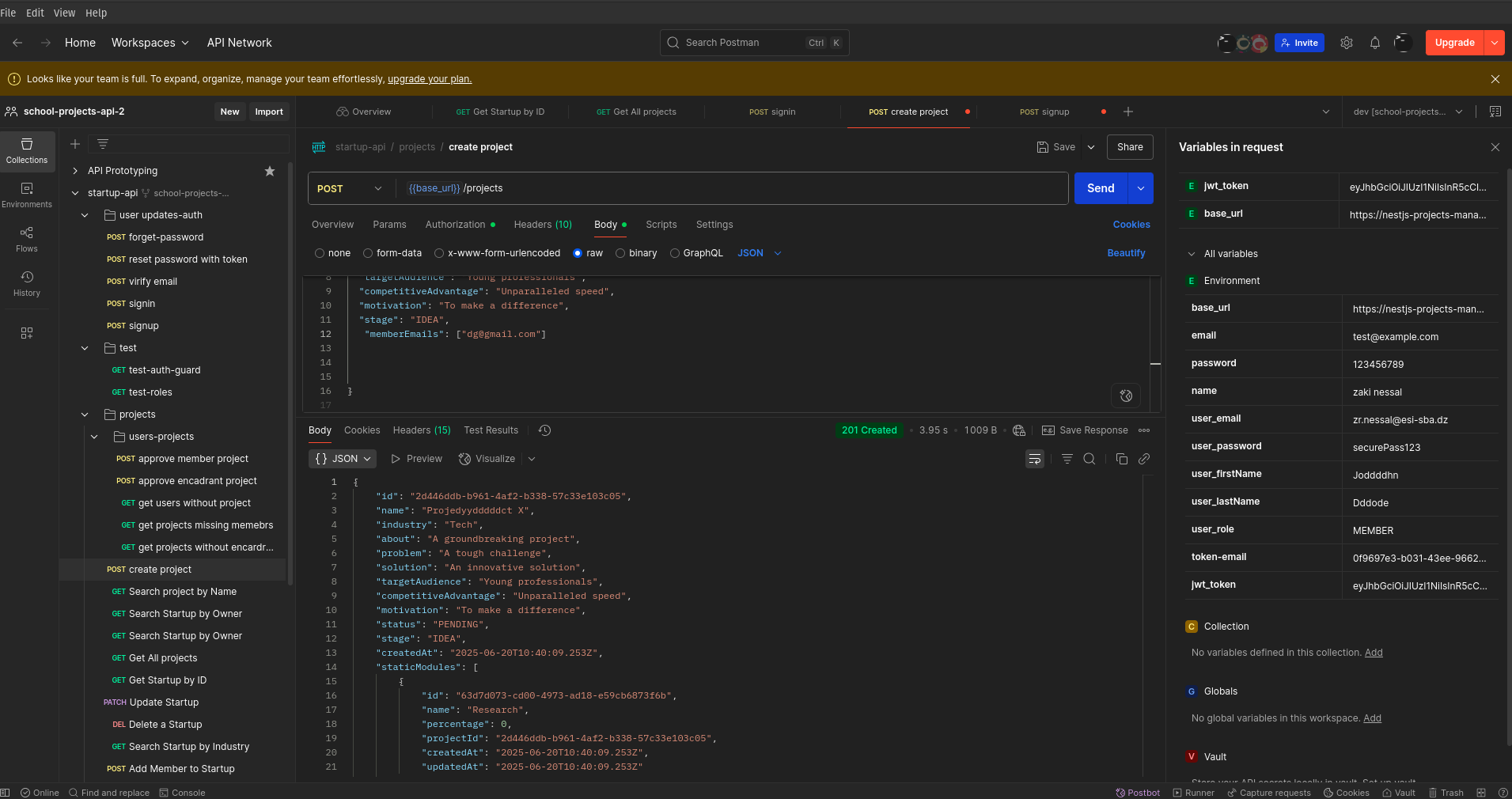Open the Console in status bar

point(182,793)
